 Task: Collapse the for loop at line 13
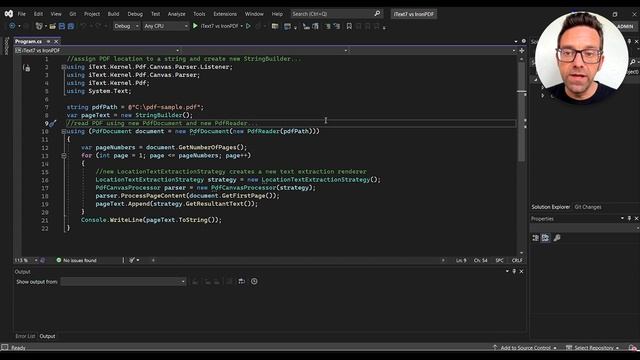(64, 156)
